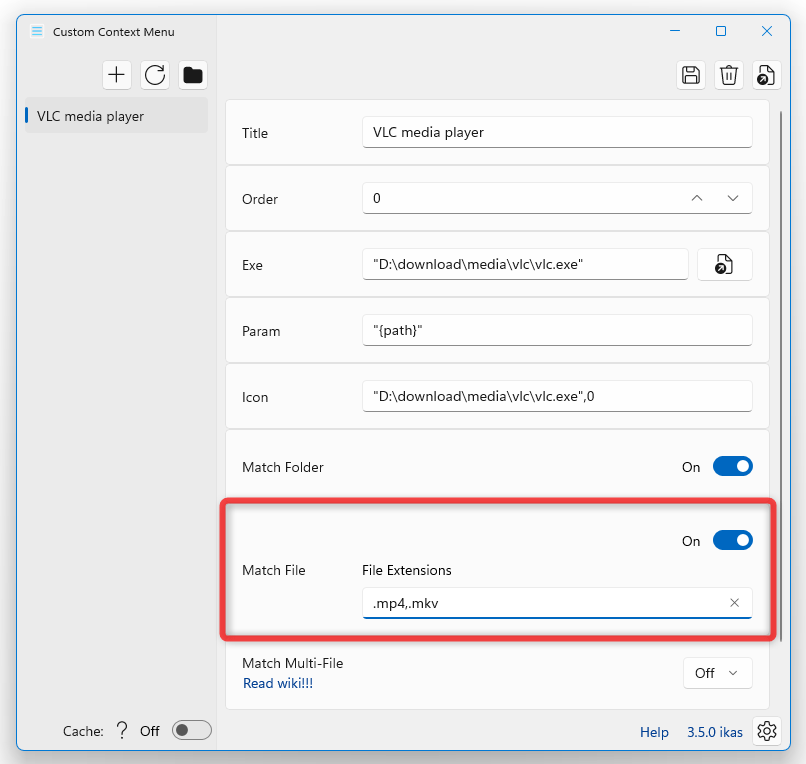Open the Help link
This screenshot has height=764, width=806.
tap(654, 732)
